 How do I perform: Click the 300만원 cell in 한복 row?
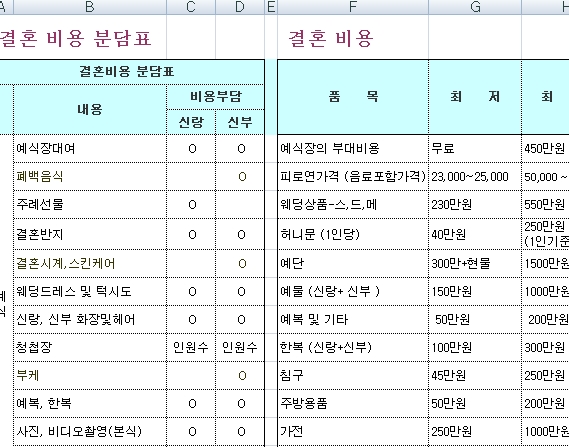[x=545, y=347]
